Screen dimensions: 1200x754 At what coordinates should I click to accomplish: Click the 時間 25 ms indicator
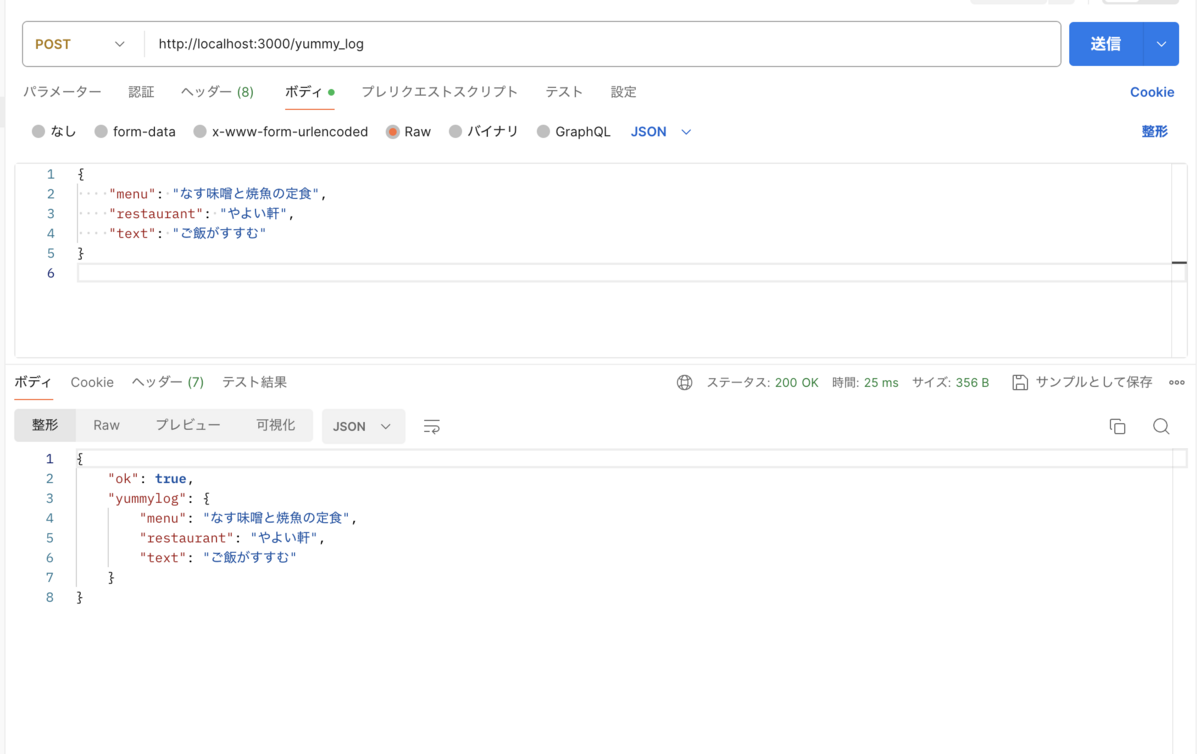point(865,383)
